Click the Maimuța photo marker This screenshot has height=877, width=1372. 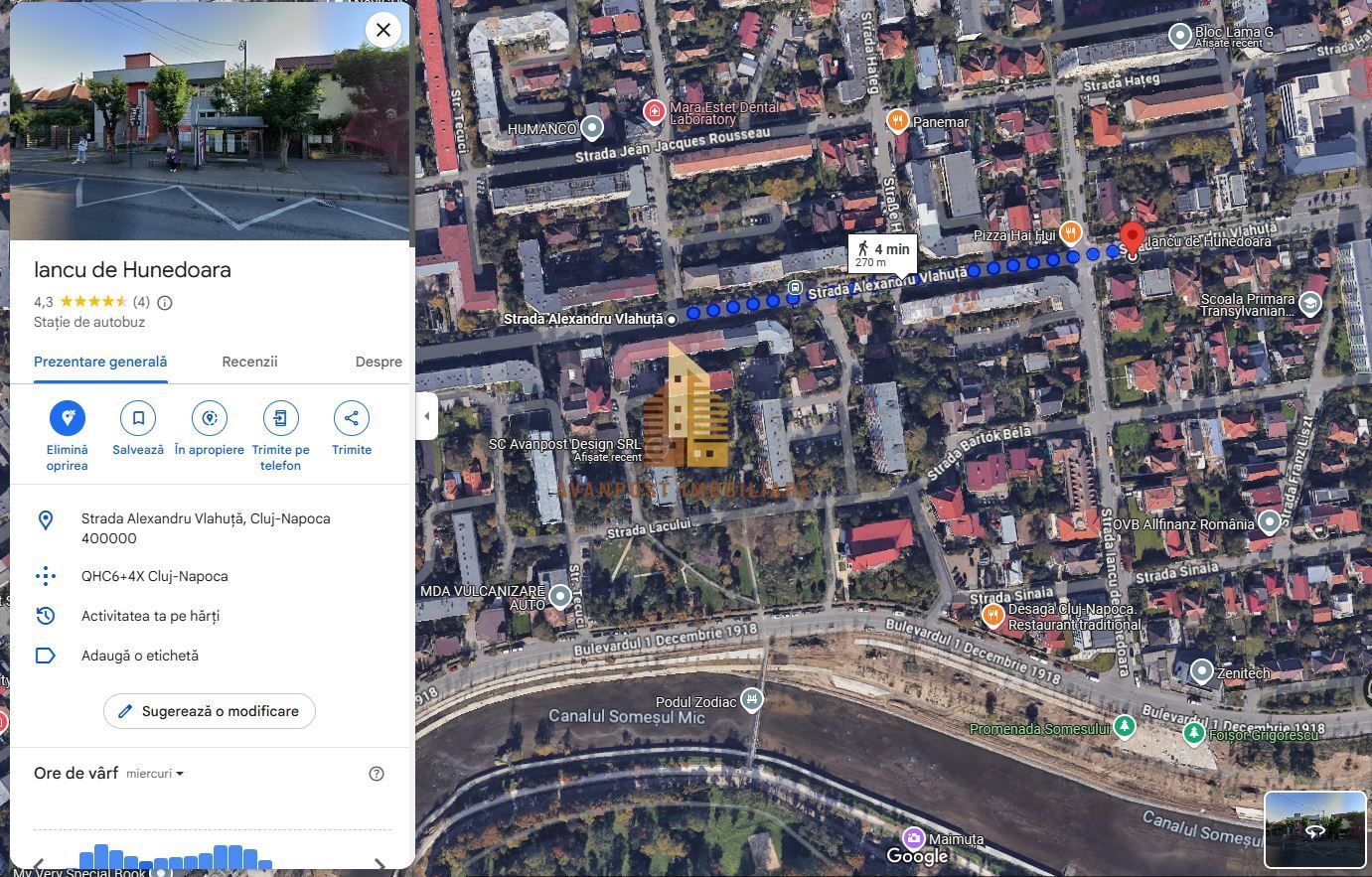click(913, 839)
